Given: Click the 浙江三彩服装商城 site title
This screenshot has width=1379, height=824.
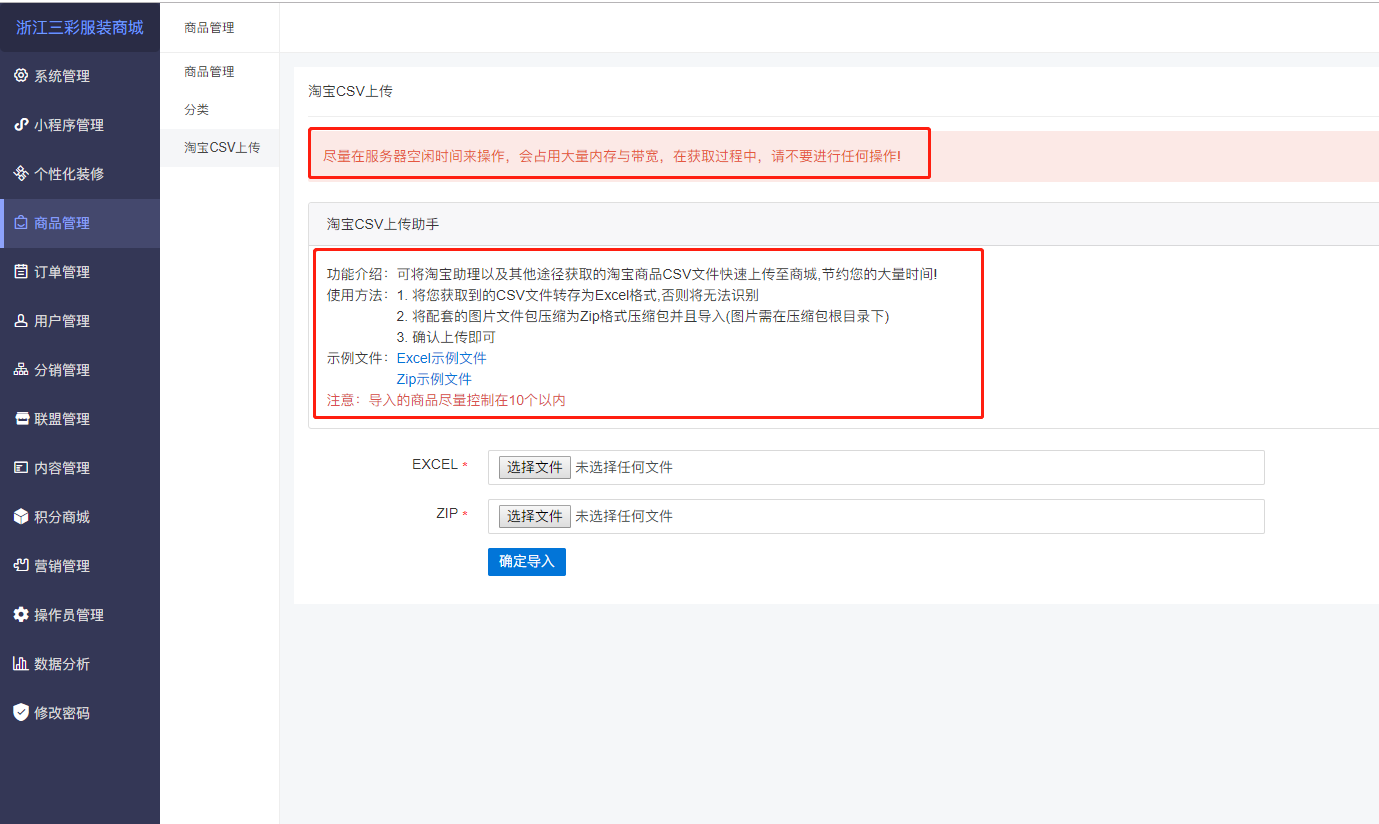Looking at the screenshot, I should coord(80,27).
